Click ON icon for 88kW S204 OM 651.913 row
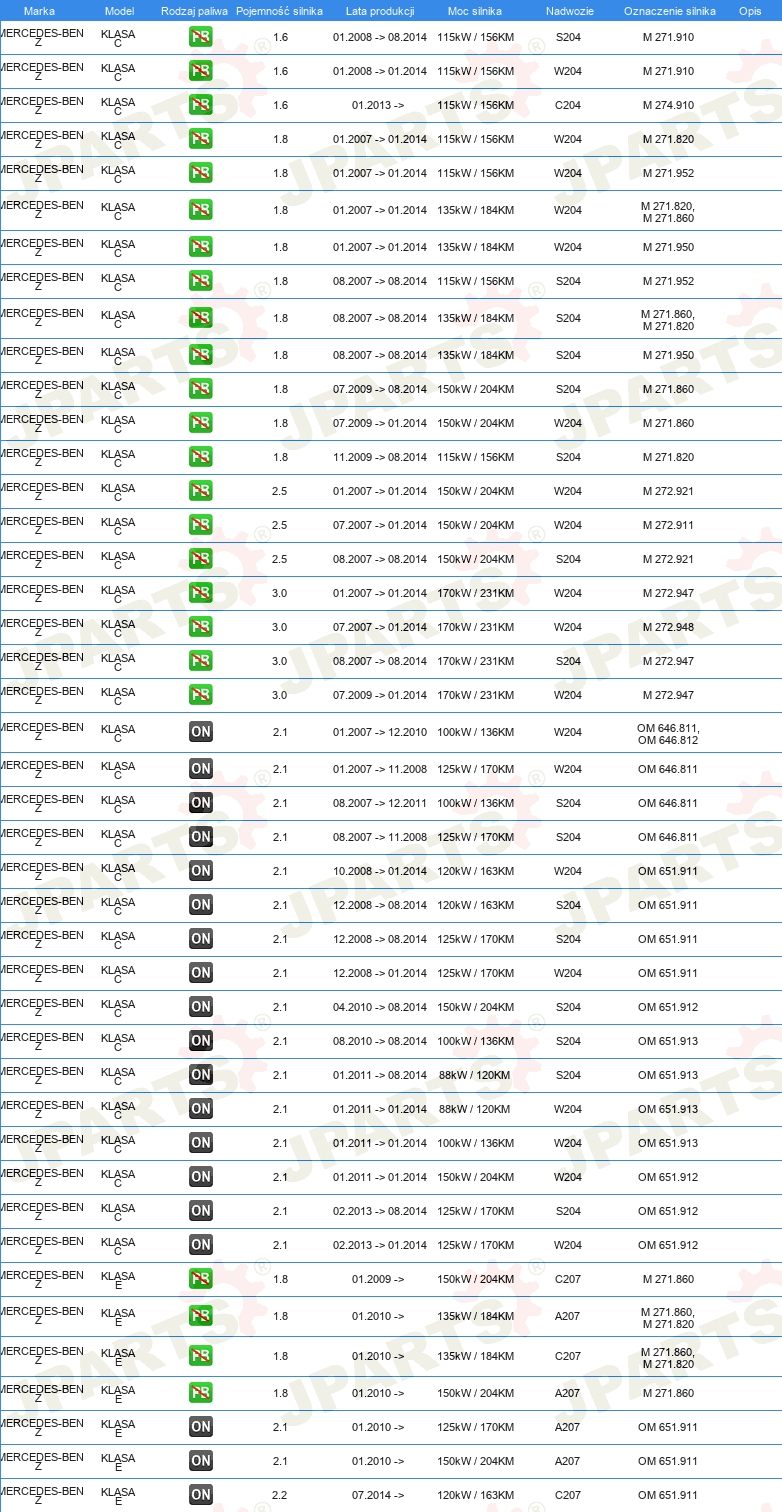 [201, 1075]
